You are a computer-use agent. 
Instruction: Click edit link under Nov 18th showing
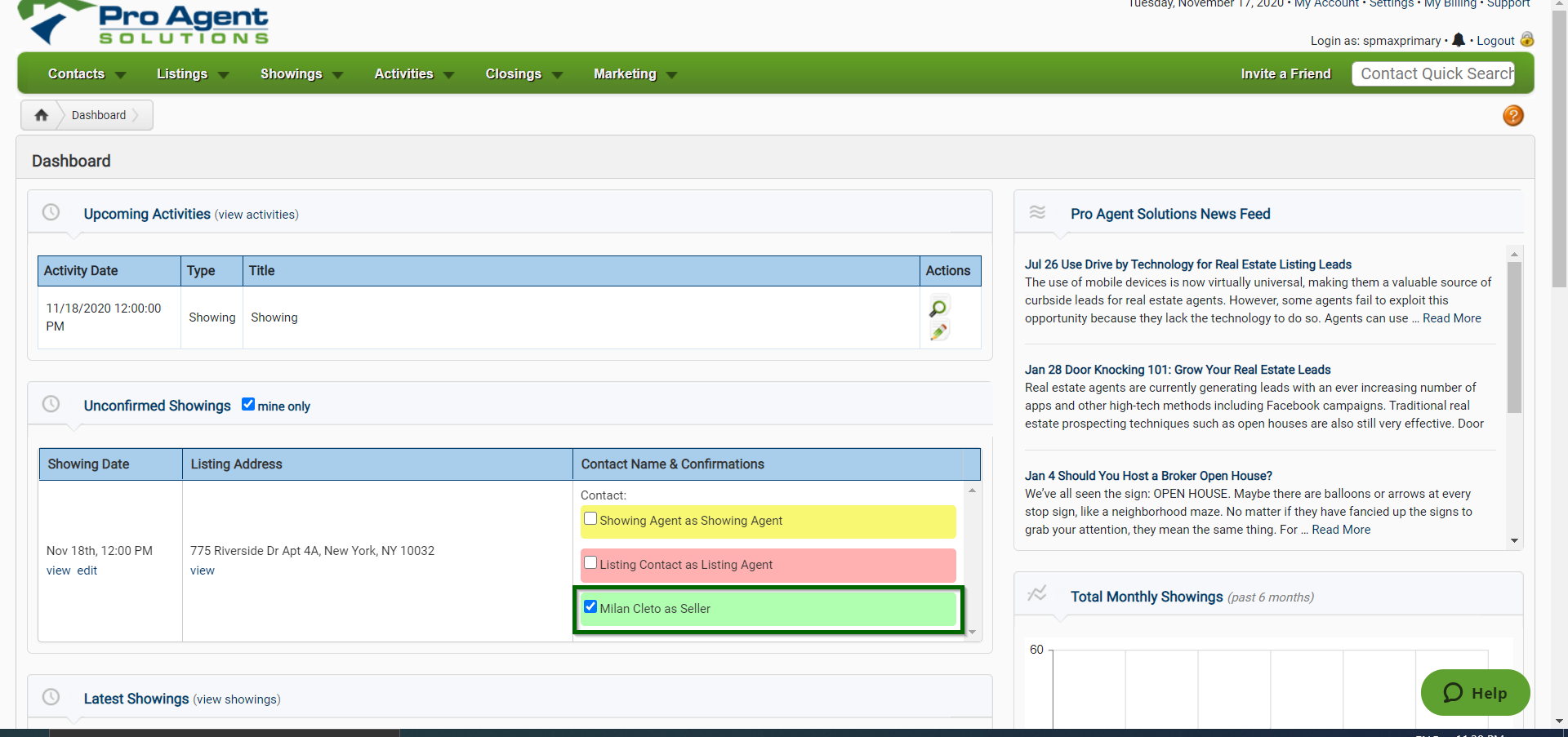click(87, 571)
